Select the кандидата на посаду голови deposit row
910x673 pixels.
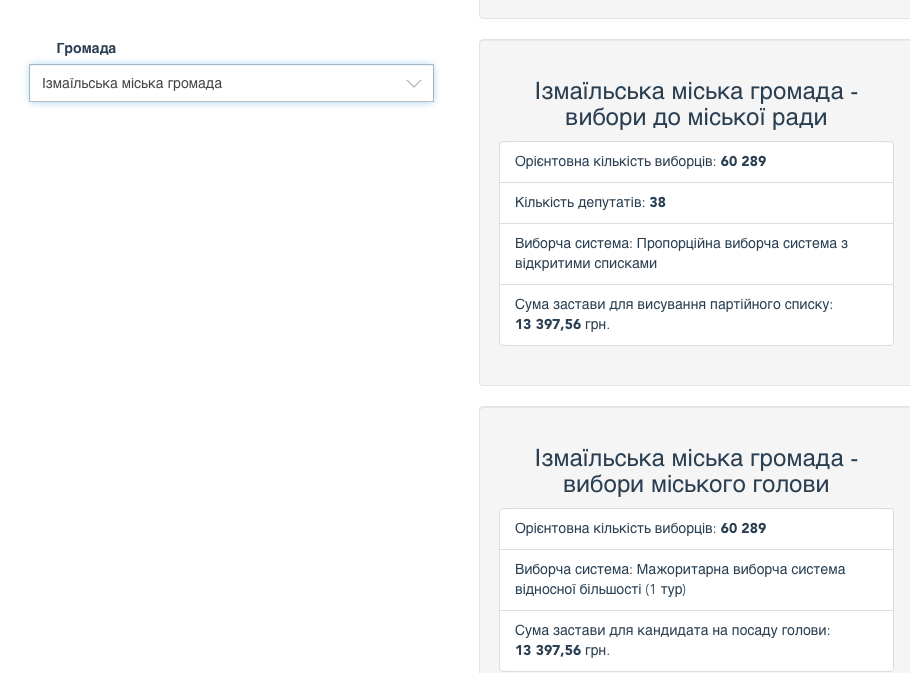(x=696, y=640)
